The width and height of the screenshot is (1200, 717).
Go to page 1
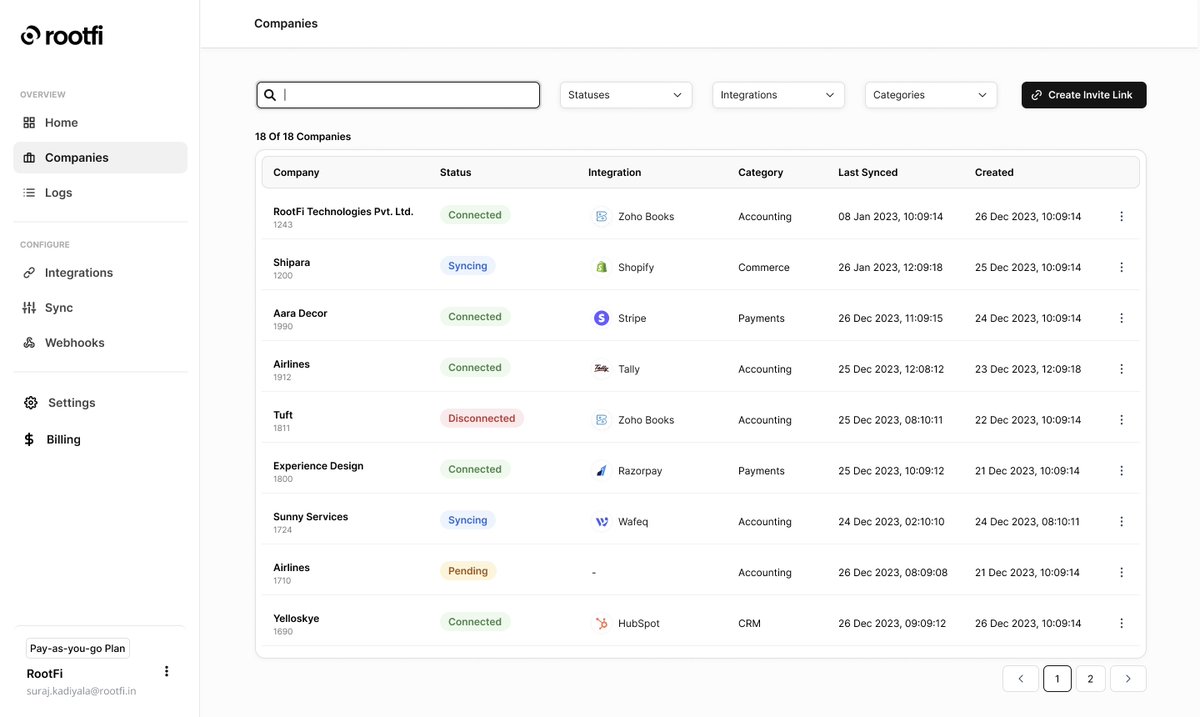(1057, 679)
